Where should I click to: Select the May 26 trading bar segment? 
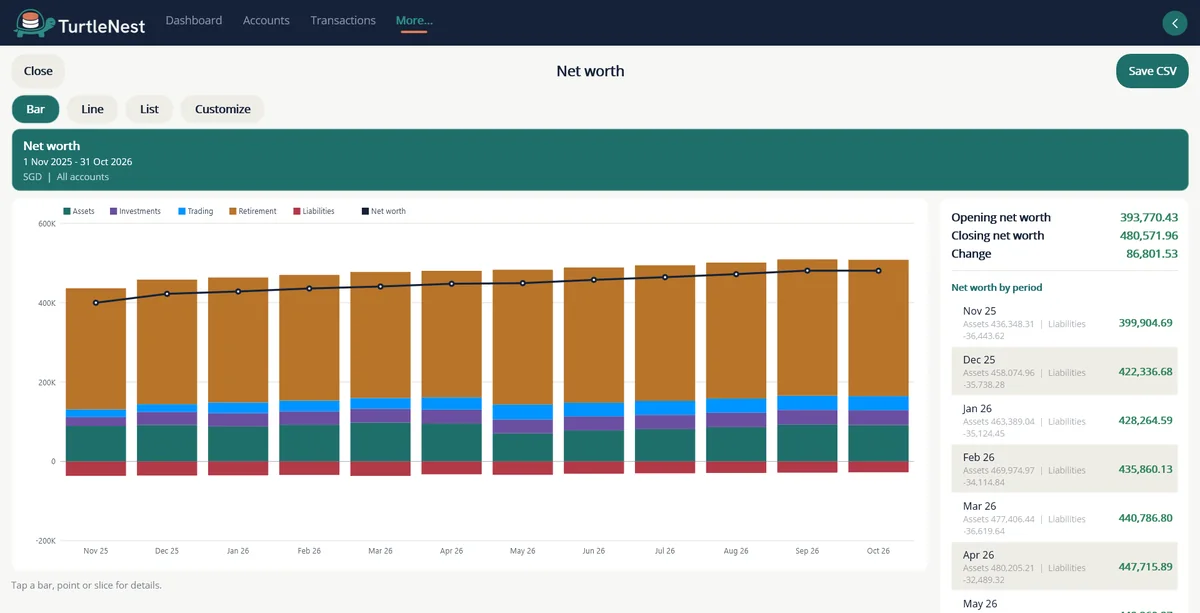[x=522, y=412]
